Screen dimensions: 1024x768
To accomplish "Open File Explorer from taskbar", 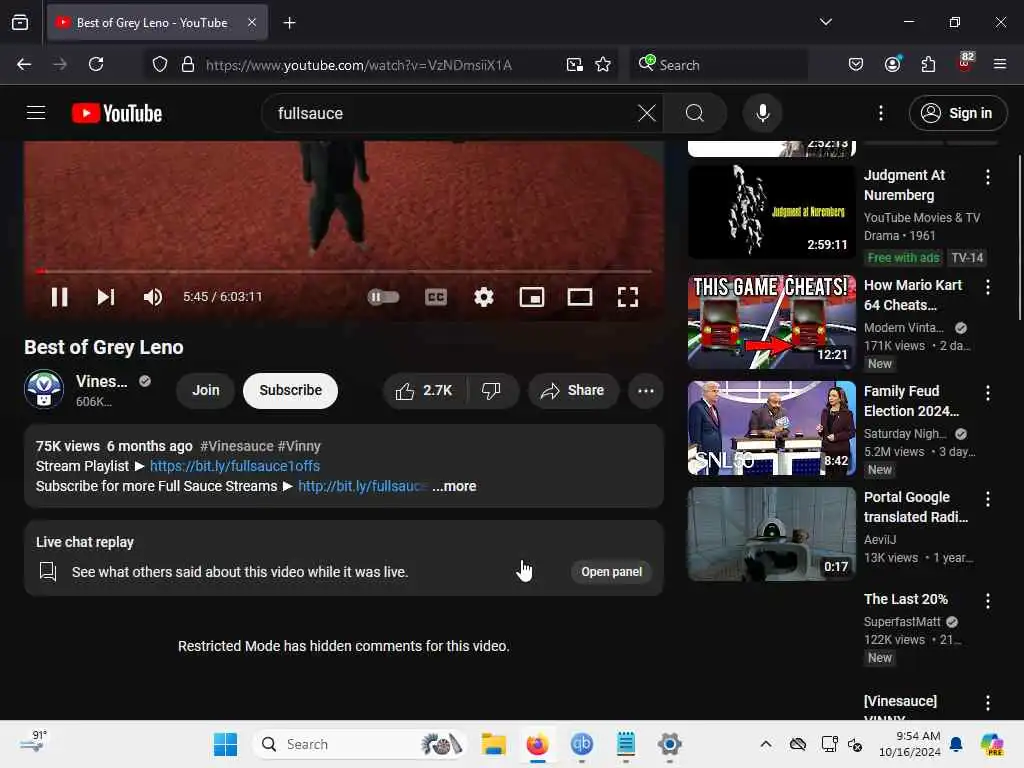I will click(494, 744).
